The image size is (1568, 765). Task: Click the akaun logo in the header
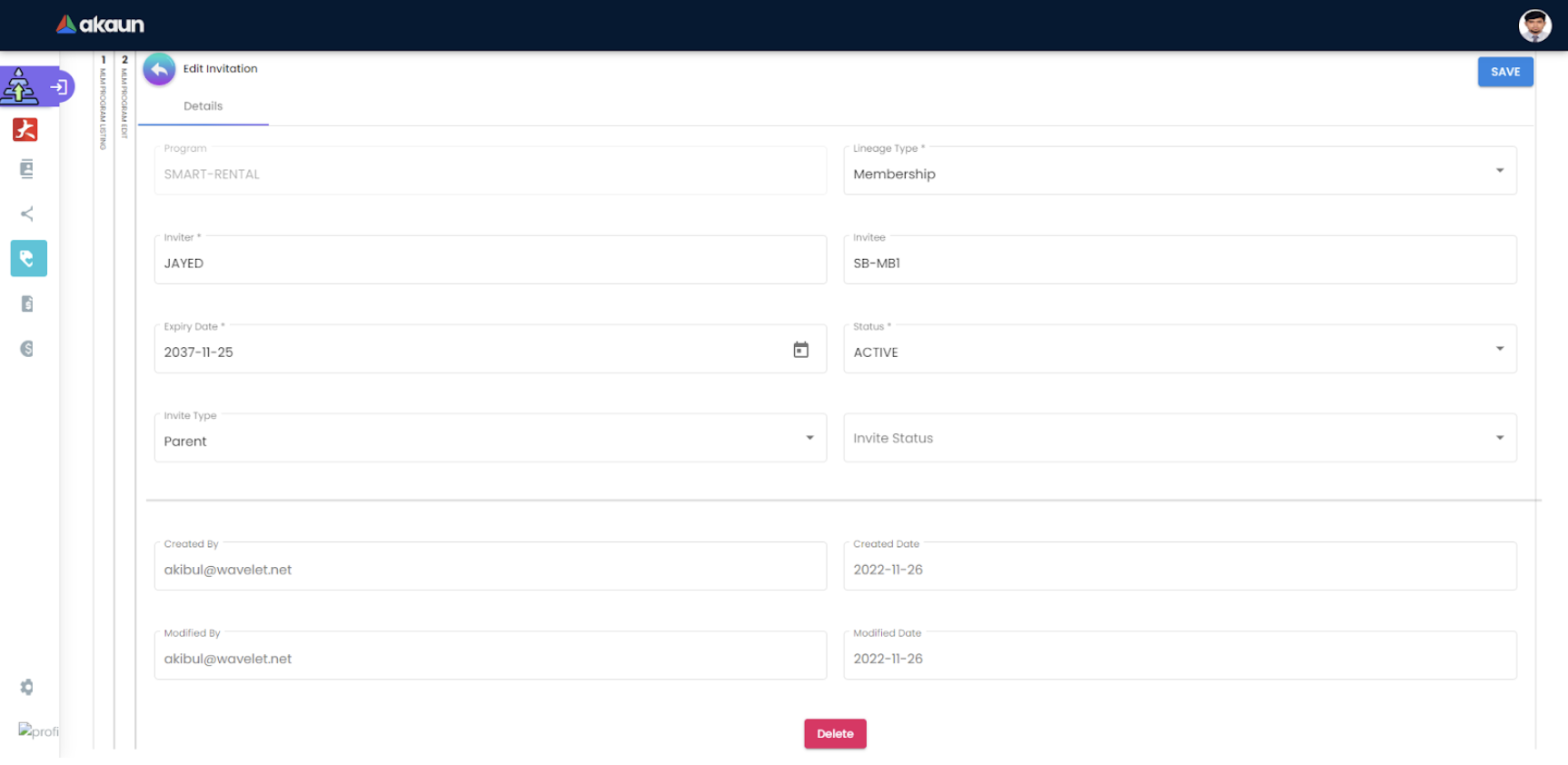[x=100, y=25]
